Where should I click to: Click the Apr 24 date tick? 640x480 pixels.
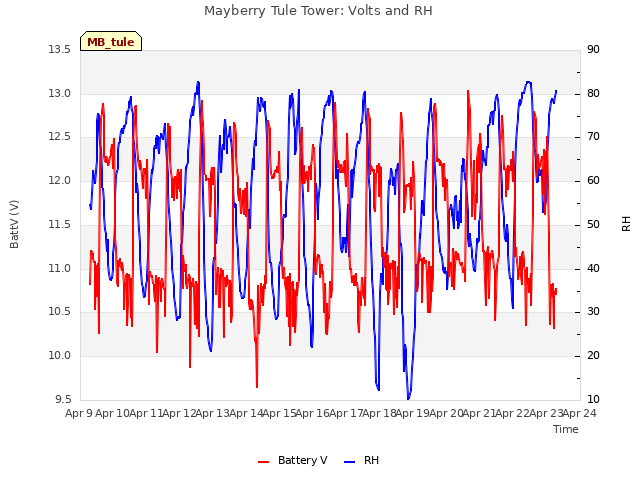coord(580,413)
